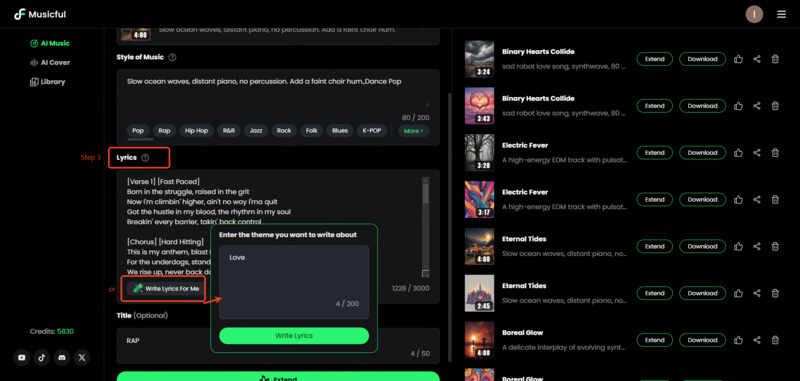
Task: Download the Eternal Tides 4:00 track
Action: [x=703, y=246]
